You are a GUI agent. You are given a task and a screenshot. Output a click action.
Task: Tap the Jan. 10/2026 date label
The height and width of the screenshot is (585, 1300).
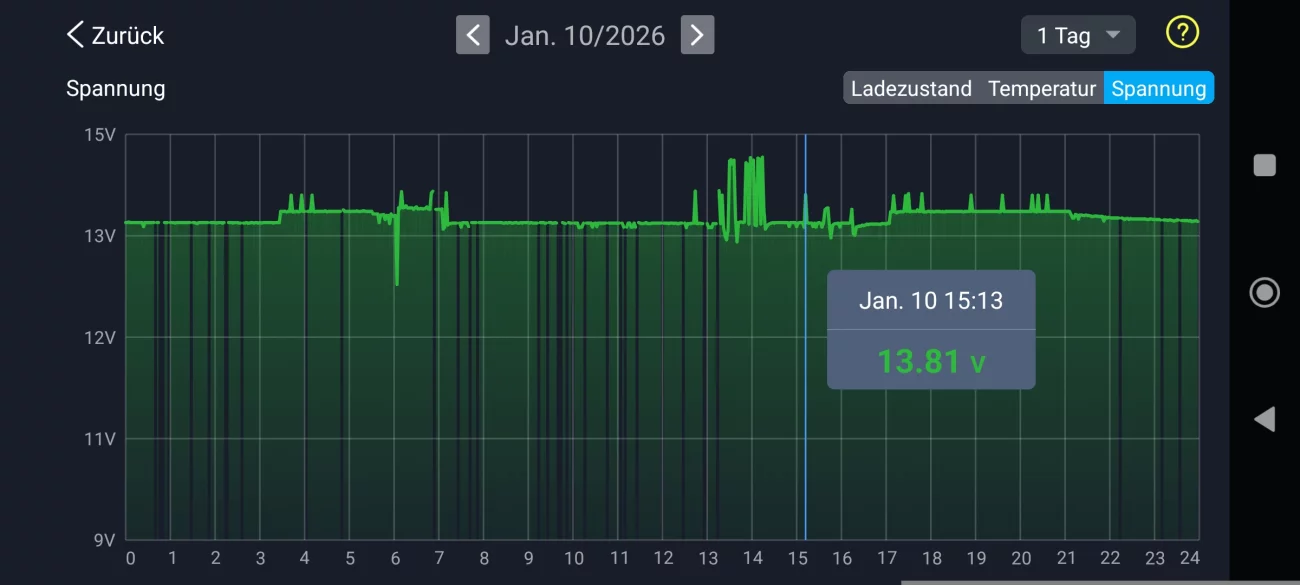pos(585,35)
